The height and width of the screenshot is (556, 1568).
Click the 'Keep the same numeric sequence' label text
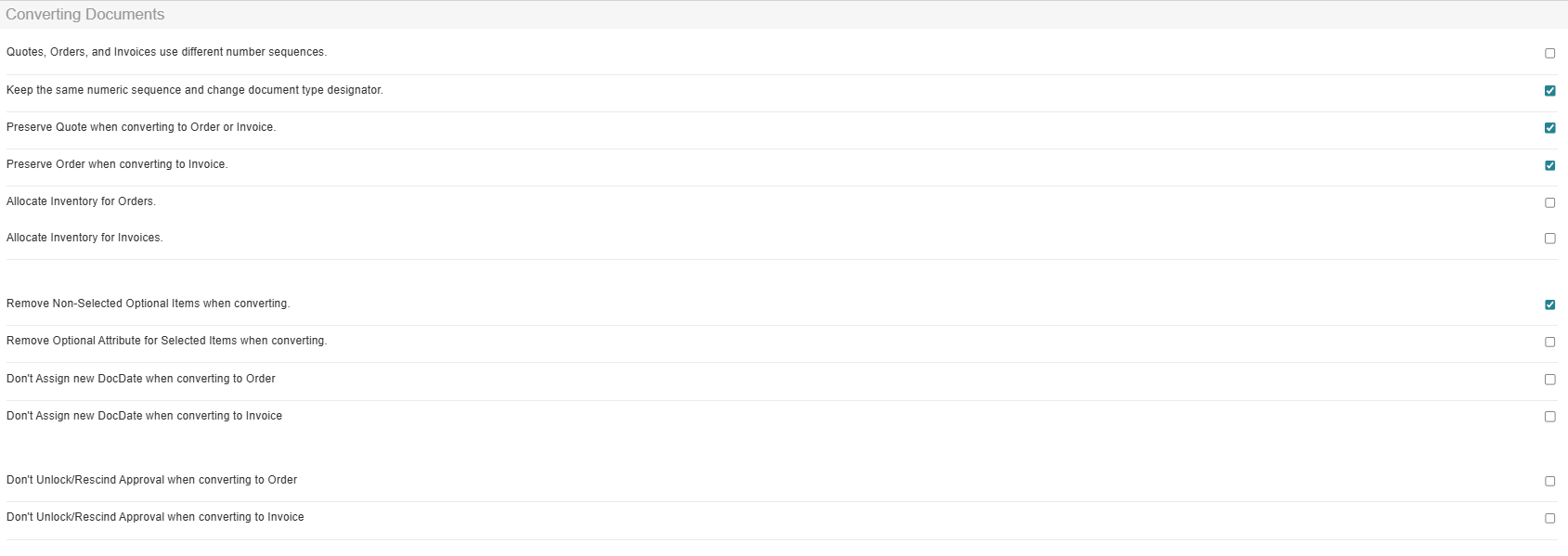pyautogui.click(x=194, y=90)
